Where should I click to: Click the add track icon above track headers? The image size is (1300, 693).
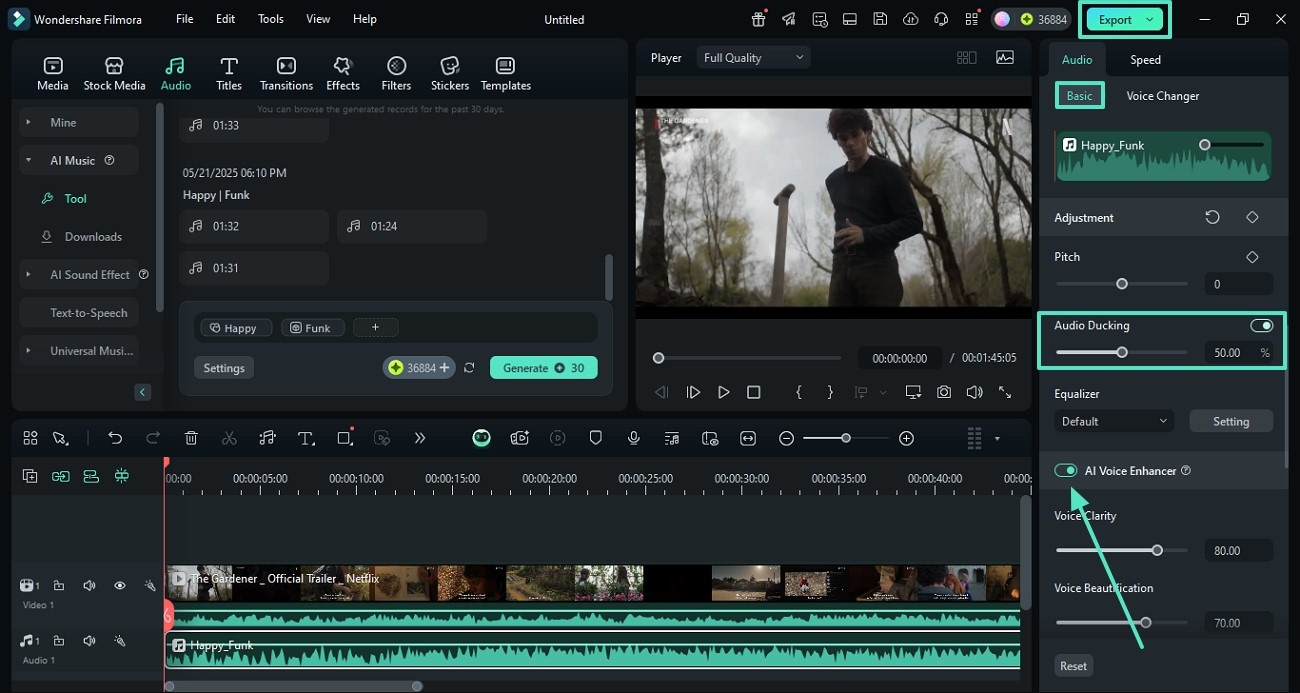pos(30,477)
